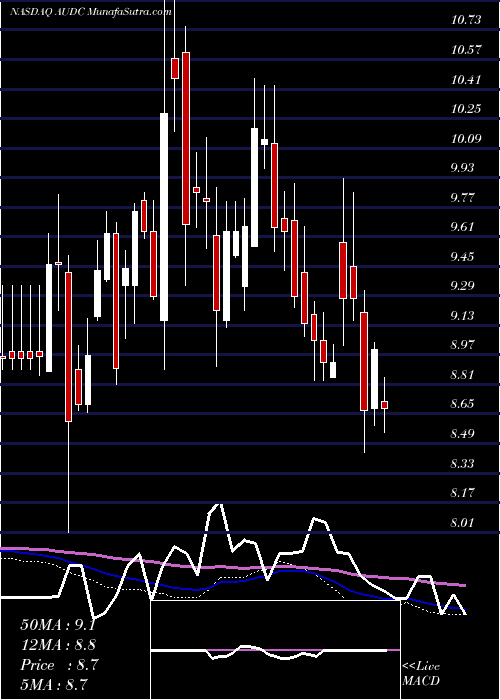
Task: Click the 10.73 price axis label
Action: pyautogui.click(x=466, y=20)
